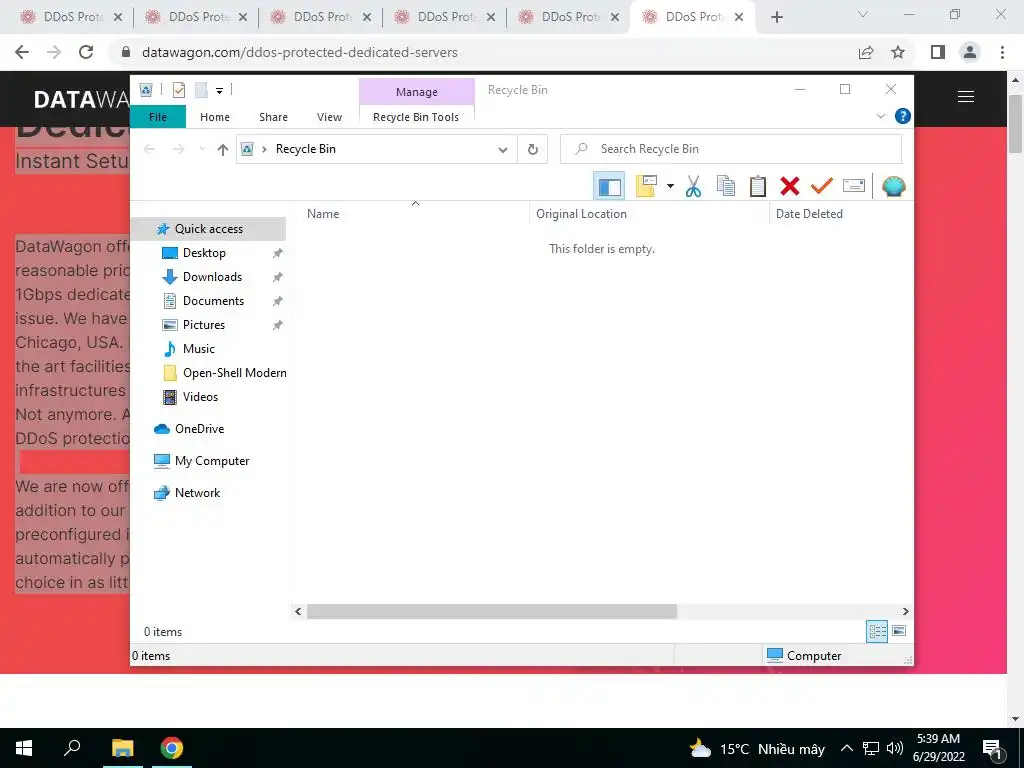Click the Explorer Help question mark icon
This screenshot has height=768, width=1024.
tap(903, 116)
